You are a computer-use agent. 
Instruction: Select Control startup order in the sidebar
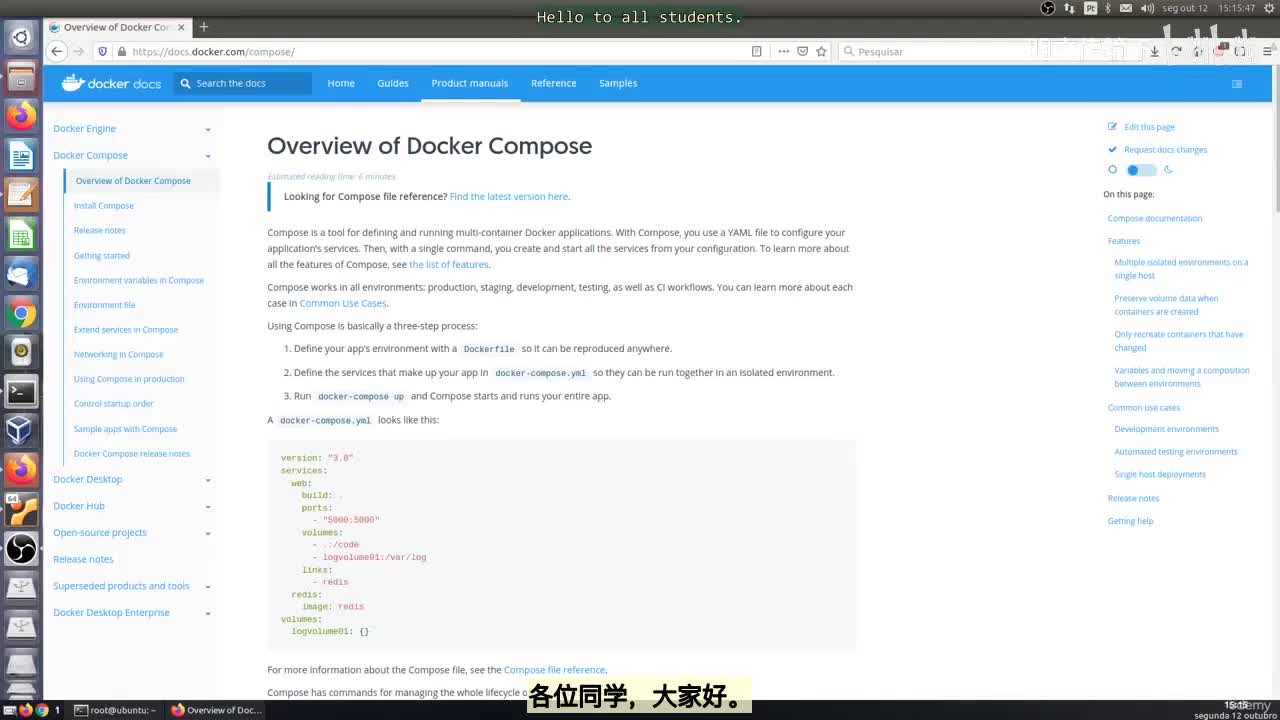click(114, 404)
